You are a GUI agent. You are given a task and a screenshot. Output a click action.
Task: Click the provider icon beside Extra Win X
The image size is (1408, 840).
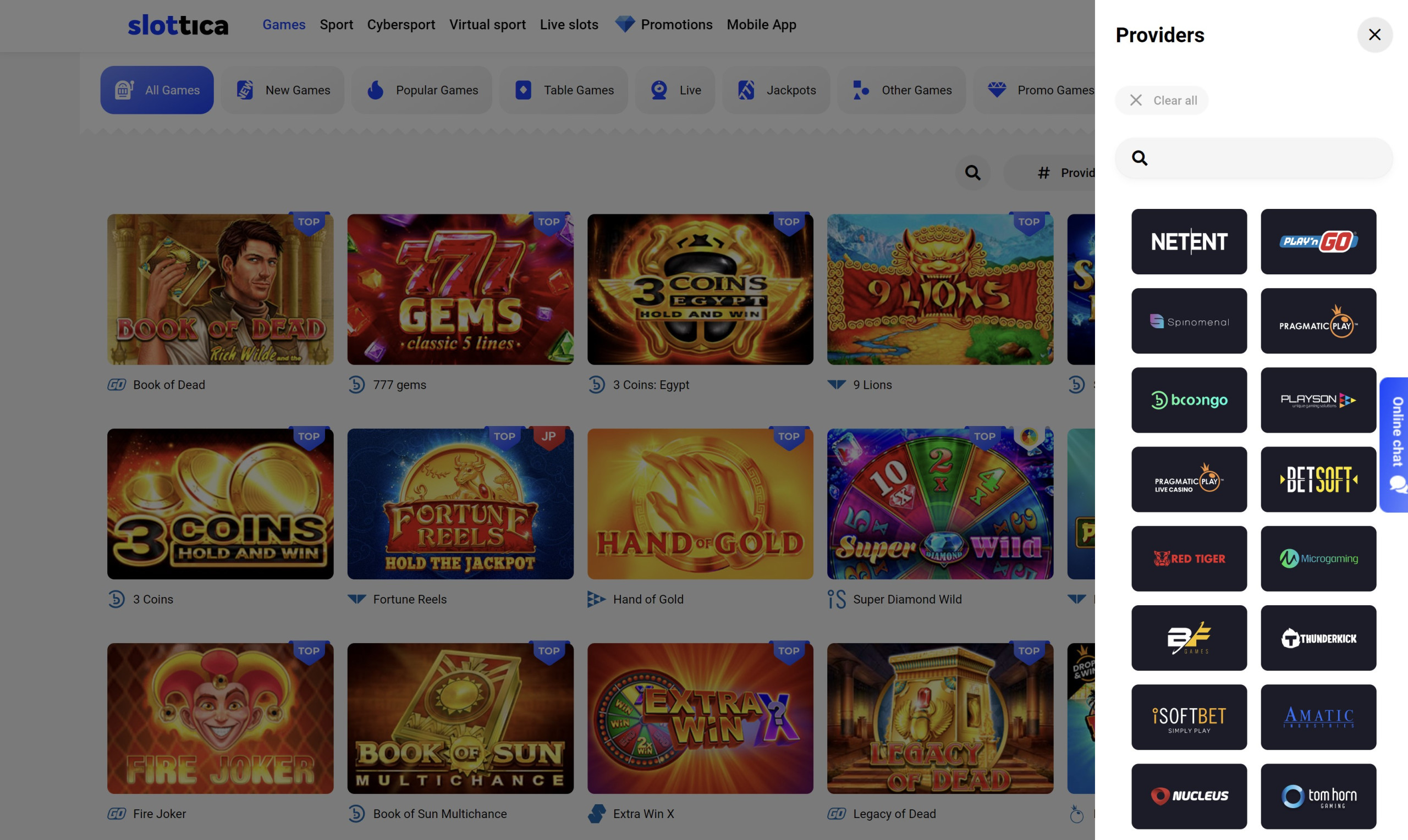click(597, 814)
